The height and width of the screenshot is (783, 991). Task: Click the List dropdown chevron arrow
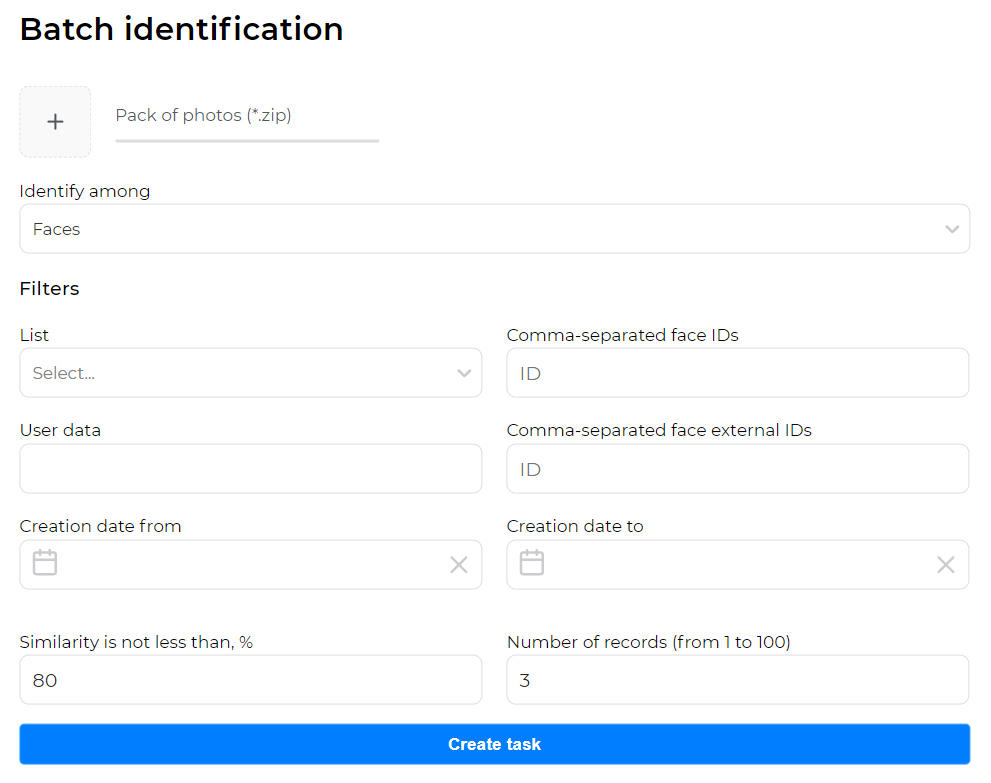point(464,374)
